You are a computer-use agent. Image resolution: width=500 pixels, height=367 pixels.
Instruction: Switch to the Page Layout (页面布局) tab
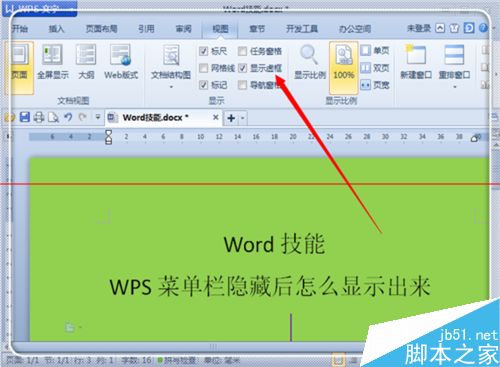click(101, 29)
